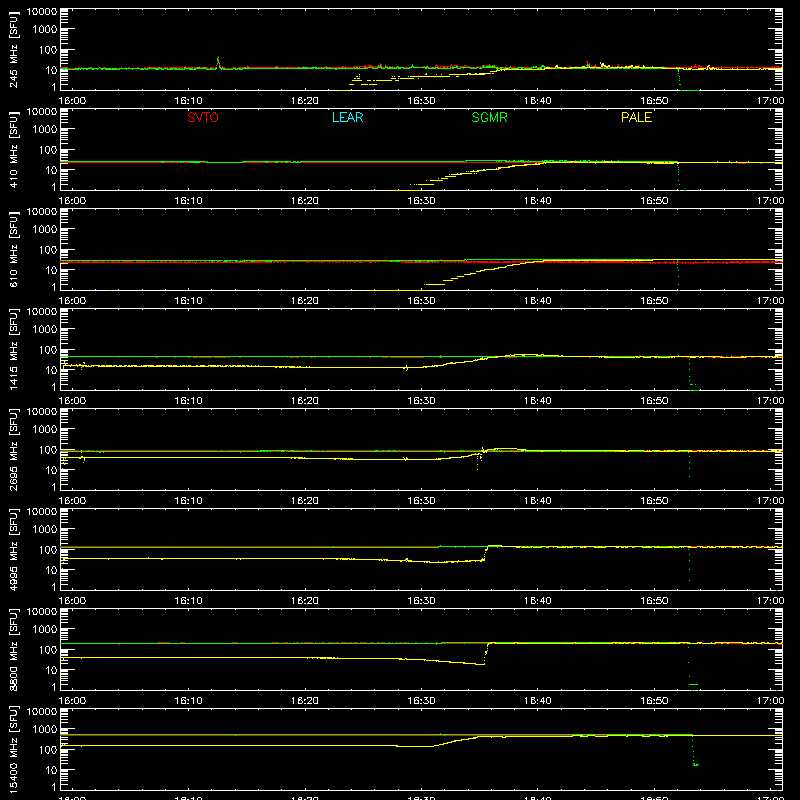Click the burst spike near 16:12 on the 245 MHz plot
Screen dimensions: 800x800
pyautogui.click(x=218, y=62)
